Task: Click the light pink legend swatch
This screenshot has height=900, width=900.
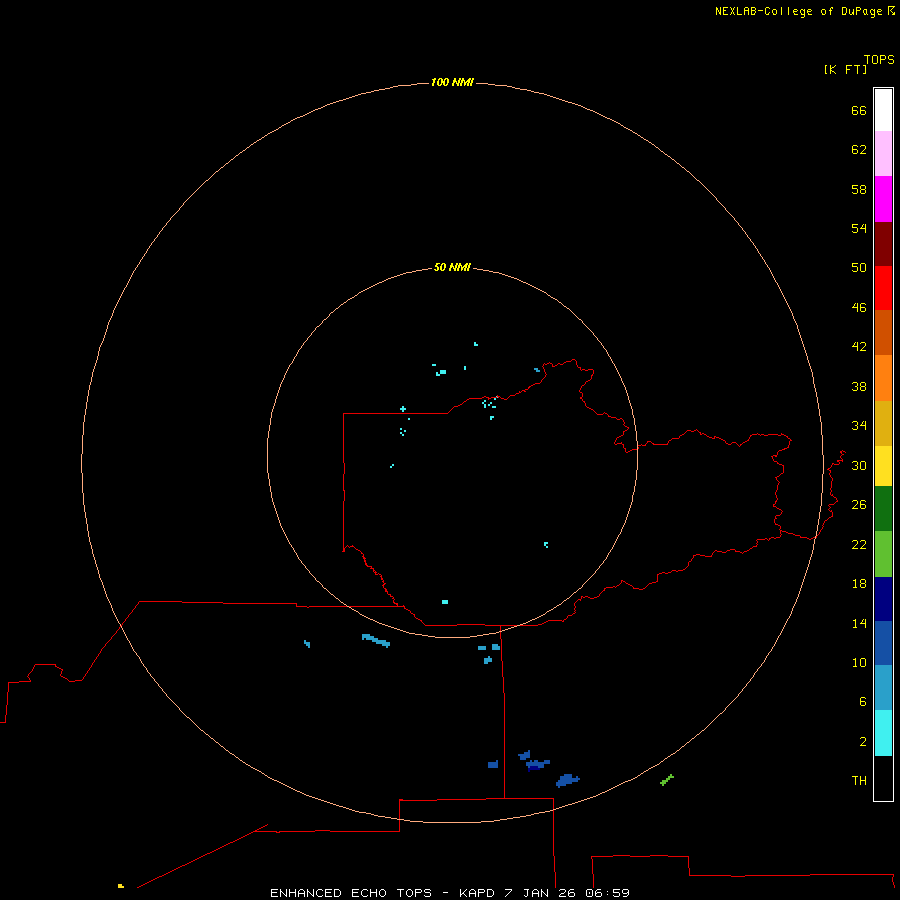Action: pyautogui.click(x=883, y=153)
